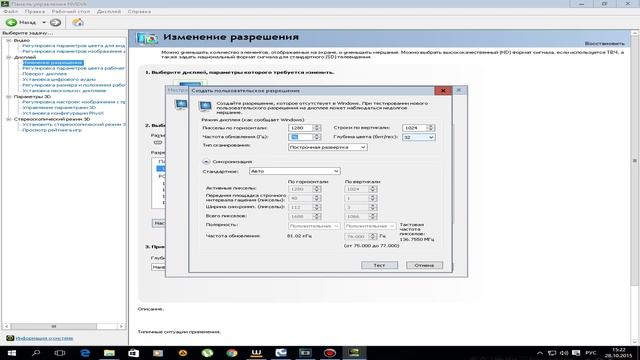The height and width of the screenshot is (360, 640).
Task: Launch Google Chrome from taskbar
Action: coord(232,353)
